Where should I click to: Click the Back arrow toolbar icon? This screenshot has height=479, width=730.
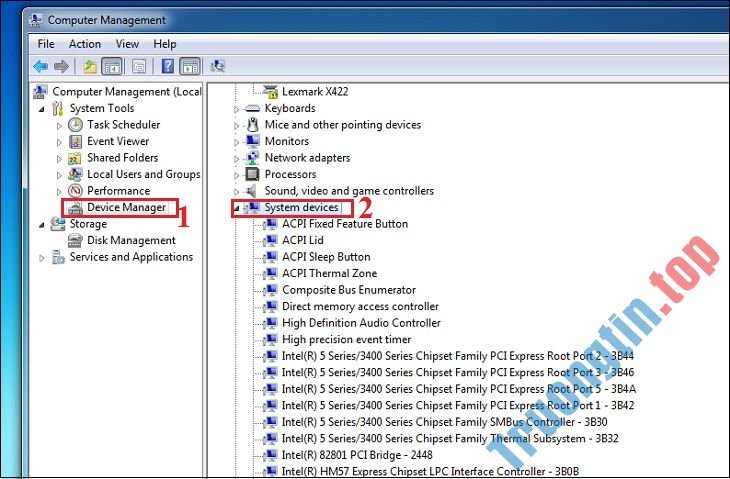click(x=40, y=66)
